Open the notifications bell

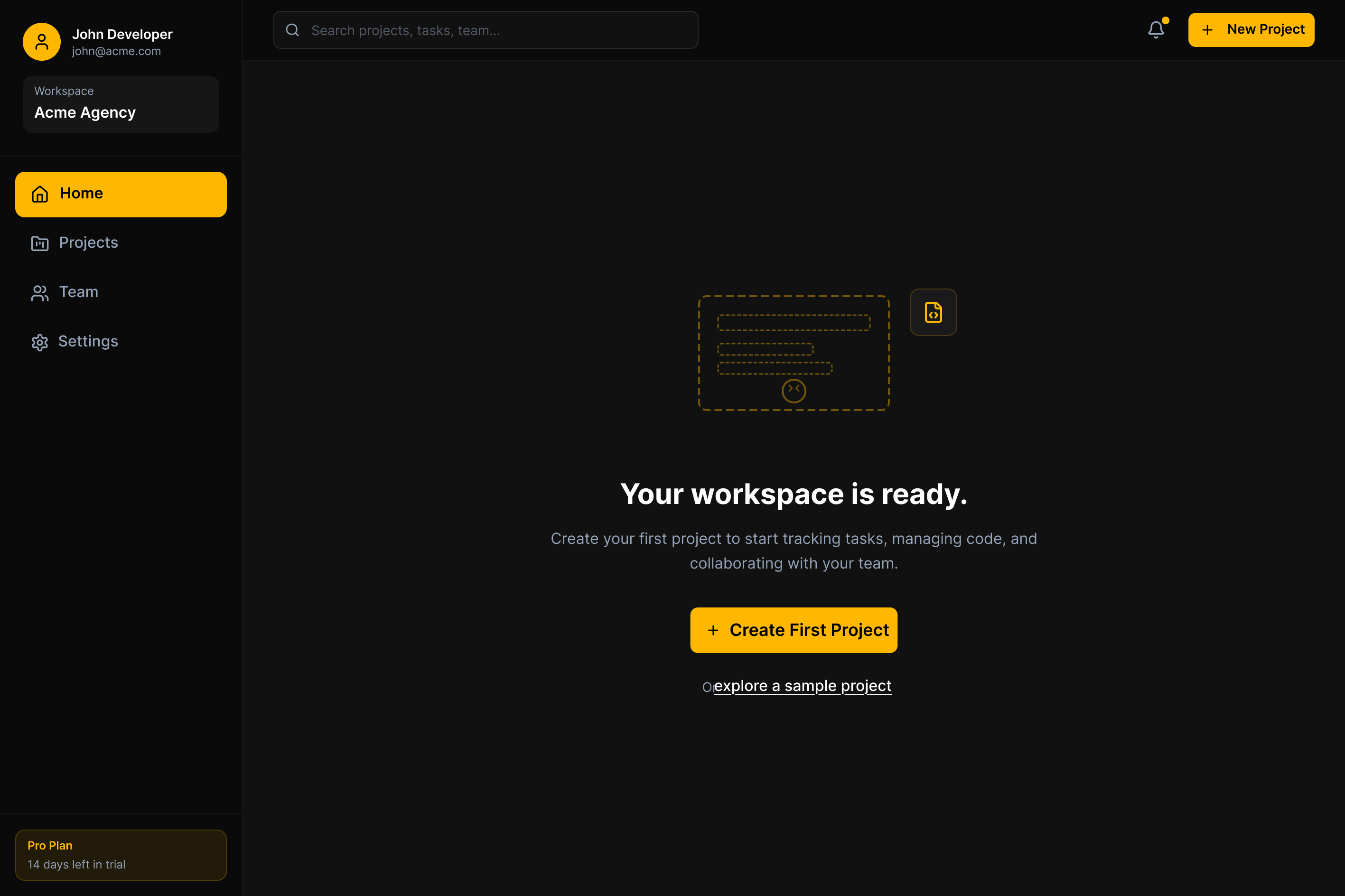[x=1156, y=30]
